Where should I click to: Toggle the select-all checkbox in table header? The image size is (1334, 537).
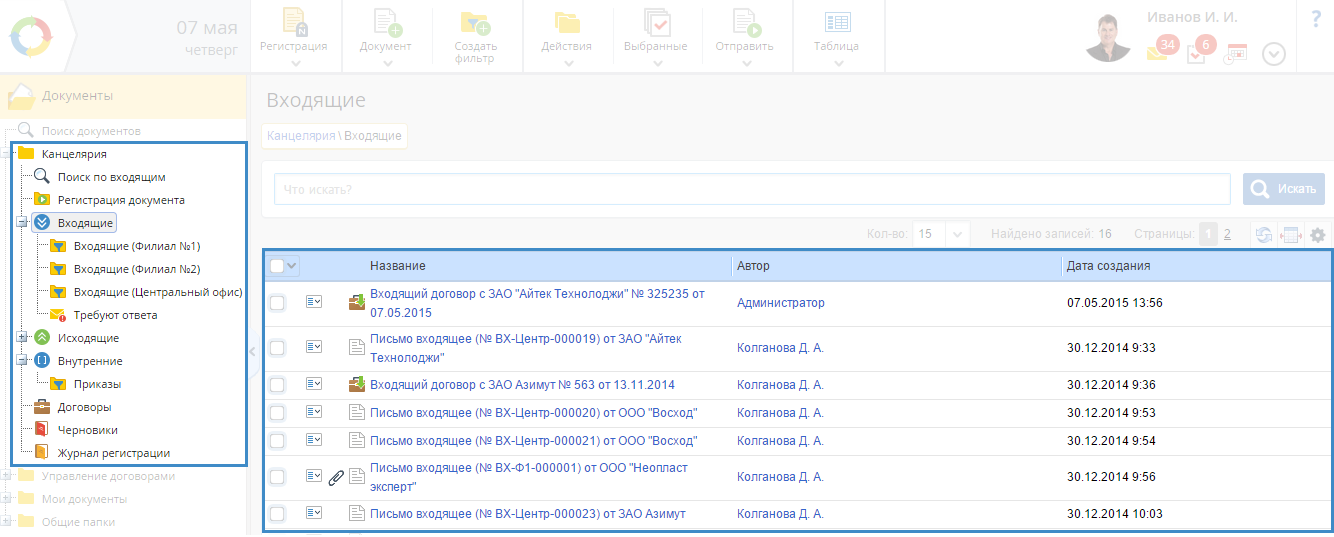277,266
